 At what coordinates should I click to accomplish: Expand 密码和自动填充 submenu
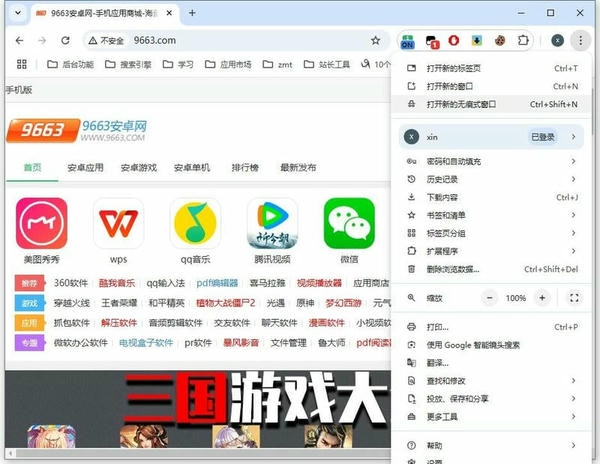point(491,161)
